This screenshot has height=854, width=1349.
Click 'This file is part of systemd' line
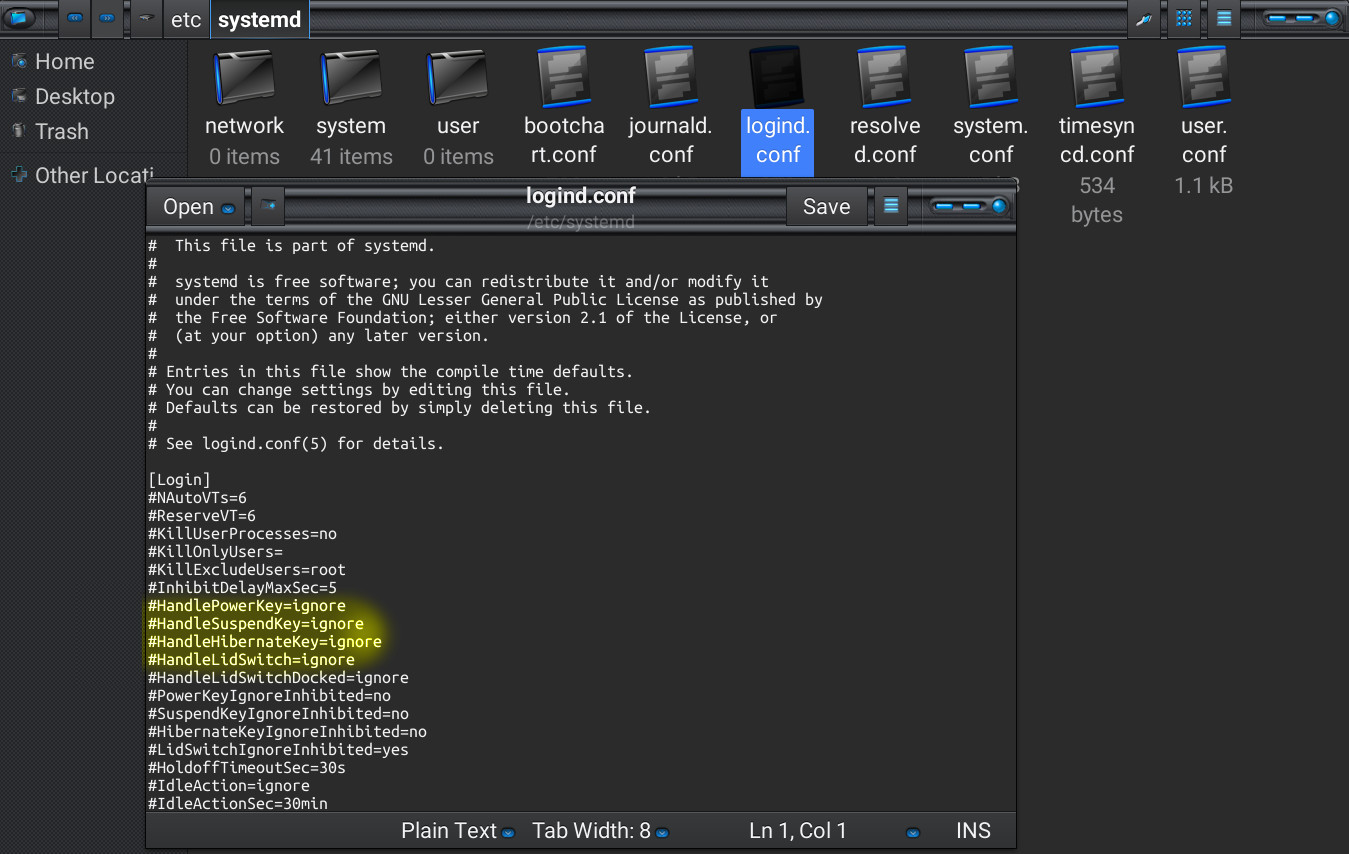(x=291, y=246)
